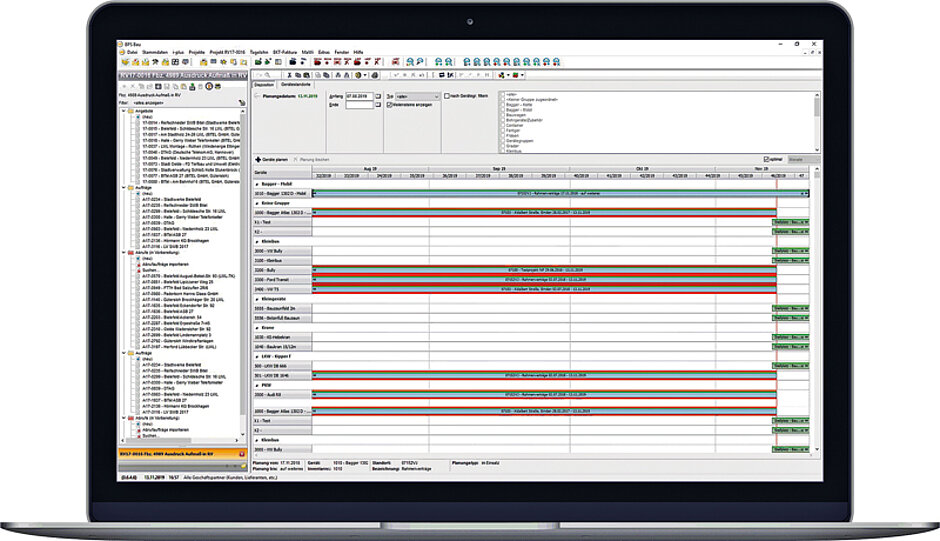
Task: Toggle the 'optimal' checkbox
Action: click(767, 160)
